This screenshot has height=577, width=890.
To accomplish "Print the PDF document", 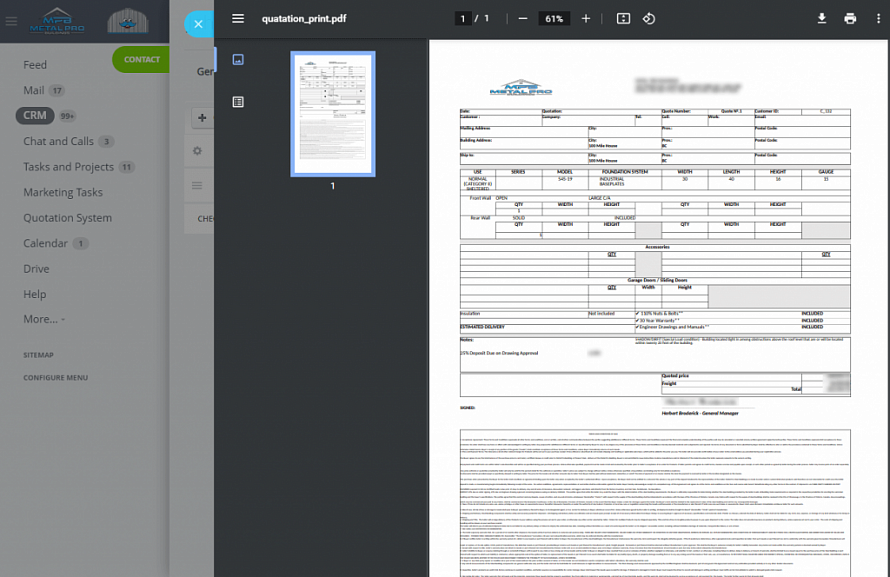I will (850, 18).
